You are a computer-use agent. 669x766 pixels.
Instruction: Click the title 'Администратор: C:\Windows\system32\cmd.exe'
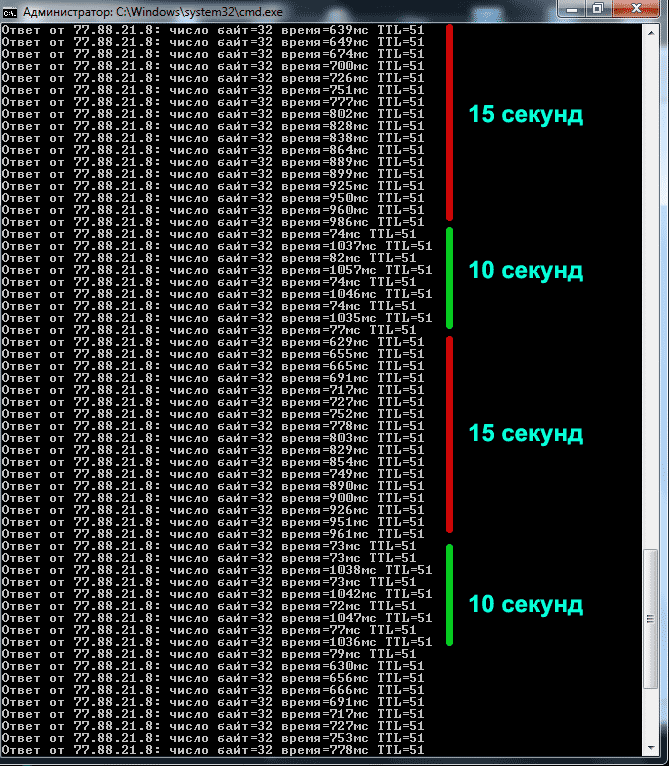coord(152,12)
